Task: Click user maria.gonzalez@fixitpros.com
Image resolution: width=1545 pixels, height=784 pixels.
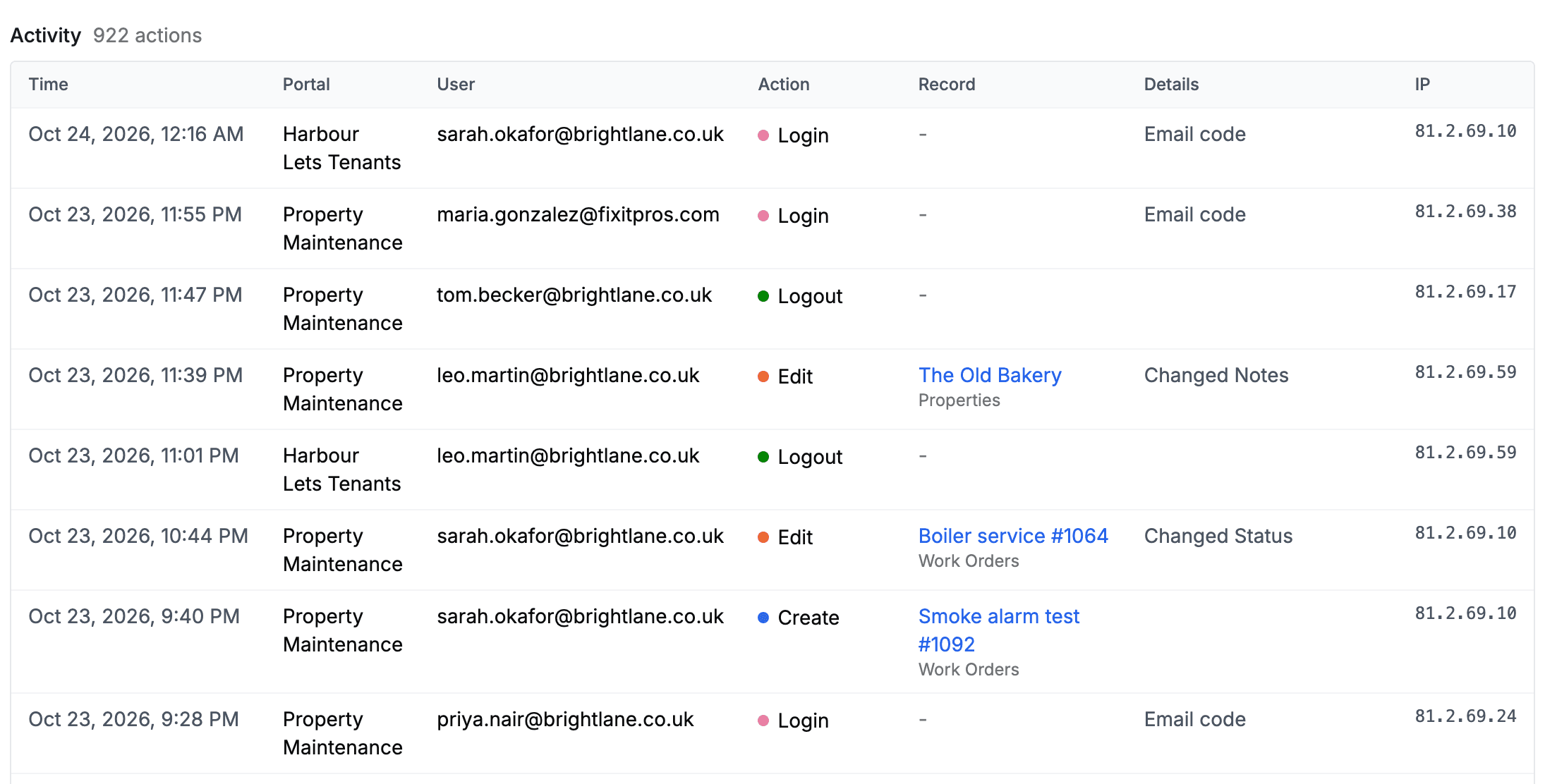Action: tap(578, 214)
